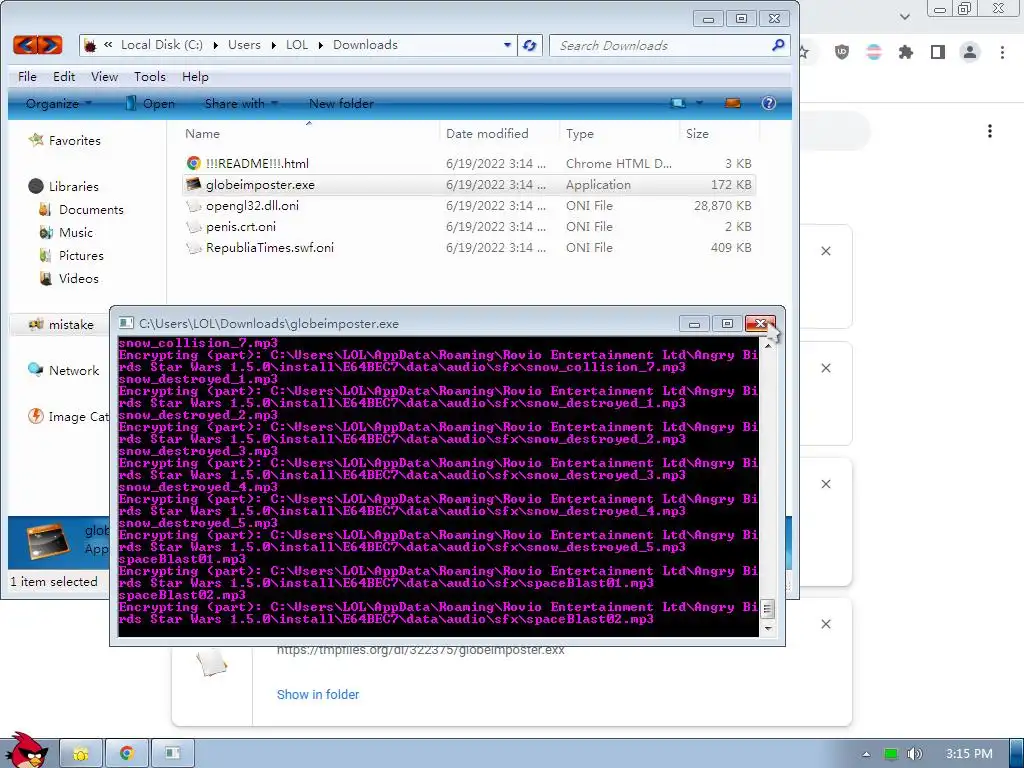
Task: Go back with the orange left arrow
Action: [25, 45]
